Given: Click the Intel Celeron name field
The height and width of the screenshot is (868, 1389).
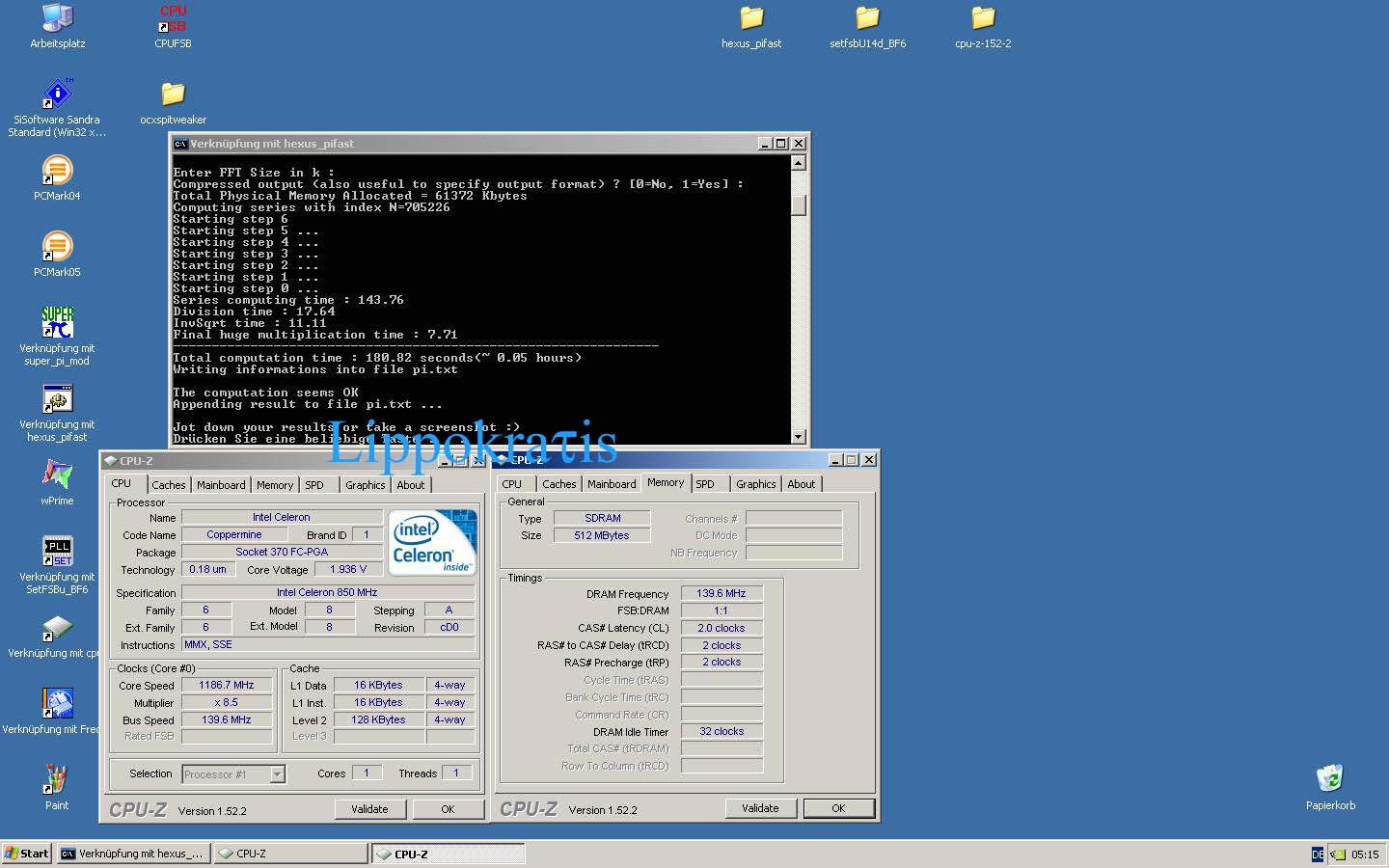Looking at the screenshot, I should (282, 517).
